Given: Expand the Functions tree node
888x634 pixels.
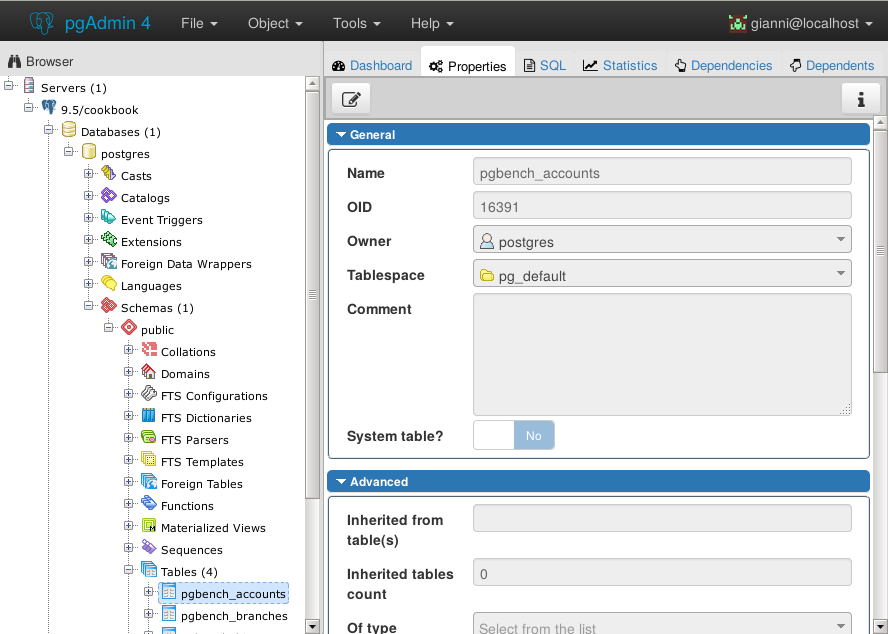Looking at the screenshot, I should (129, 504).
